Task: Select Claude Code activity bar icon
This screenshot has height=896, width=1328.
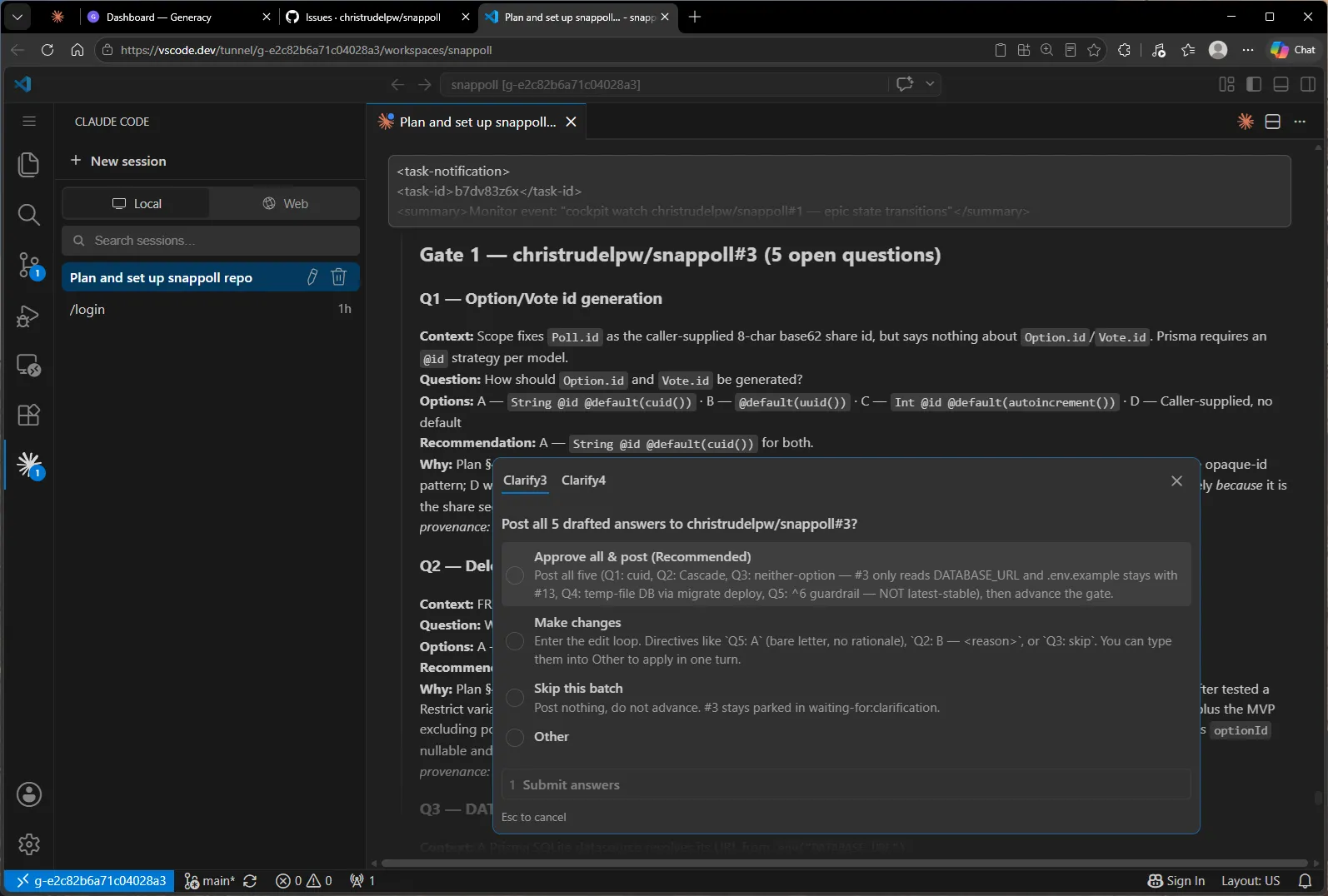Action: tap(28, 465)
